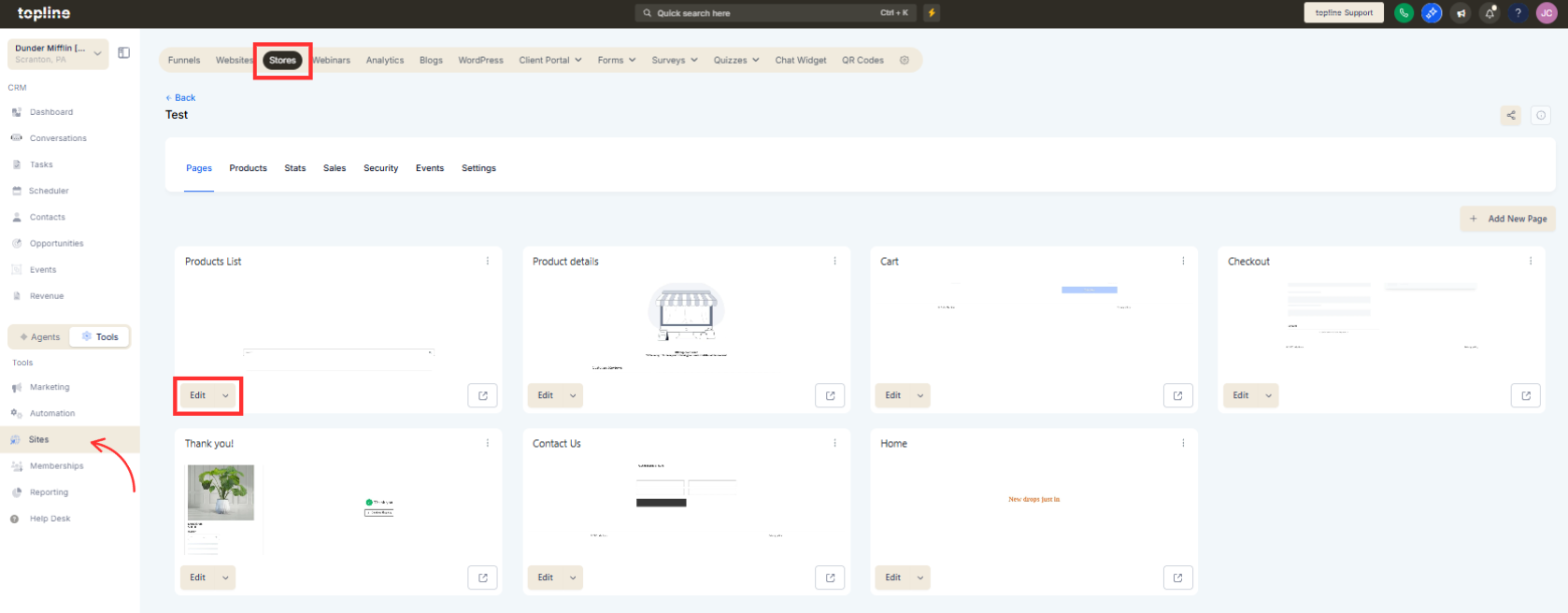
Task: Open Edit dropdown arrow on Checkout
Action: [x=1268, y=396]
